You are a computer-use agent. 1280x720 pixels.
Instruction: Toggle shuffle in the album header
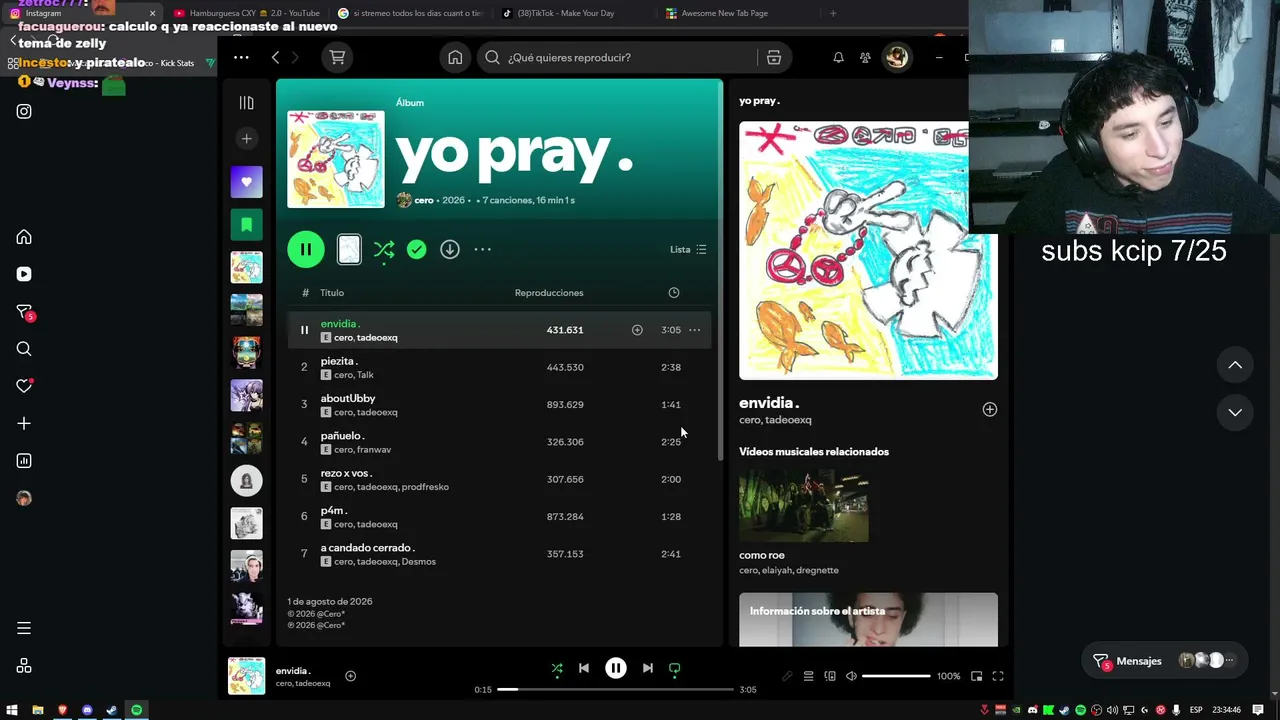(x=384, y=250)
